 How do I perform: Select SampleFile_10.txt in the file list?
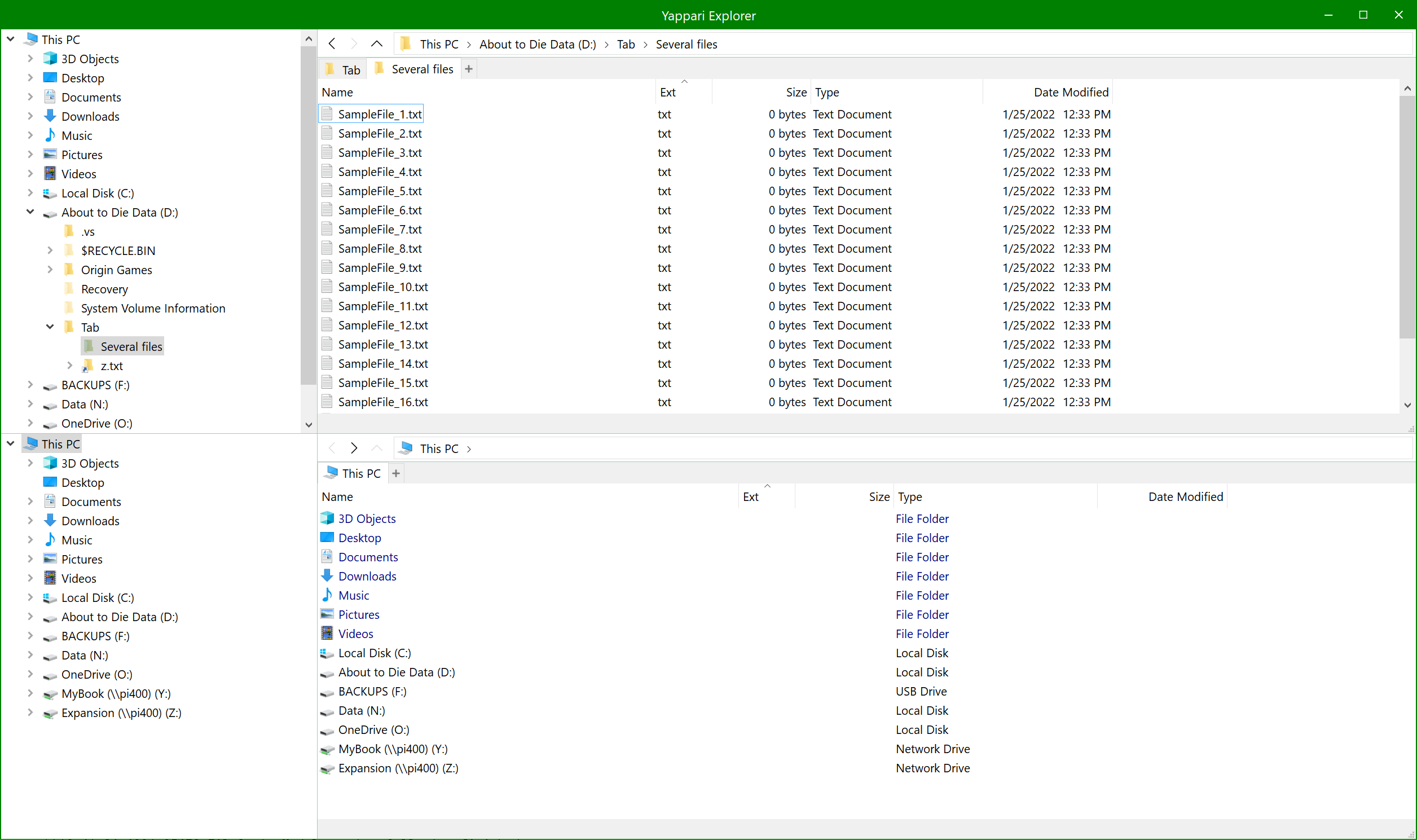[382, 287]
